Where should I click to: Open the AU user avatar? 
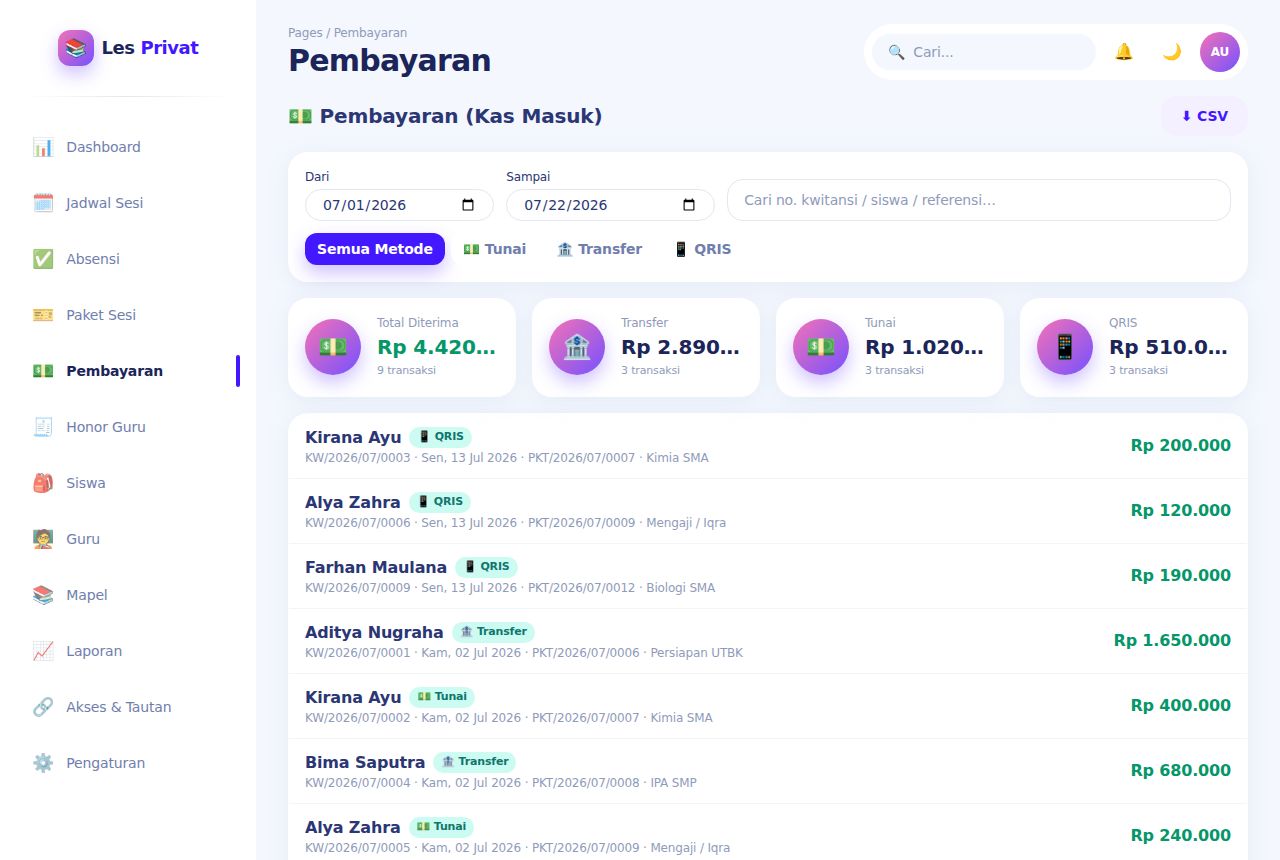(1220, 52)
